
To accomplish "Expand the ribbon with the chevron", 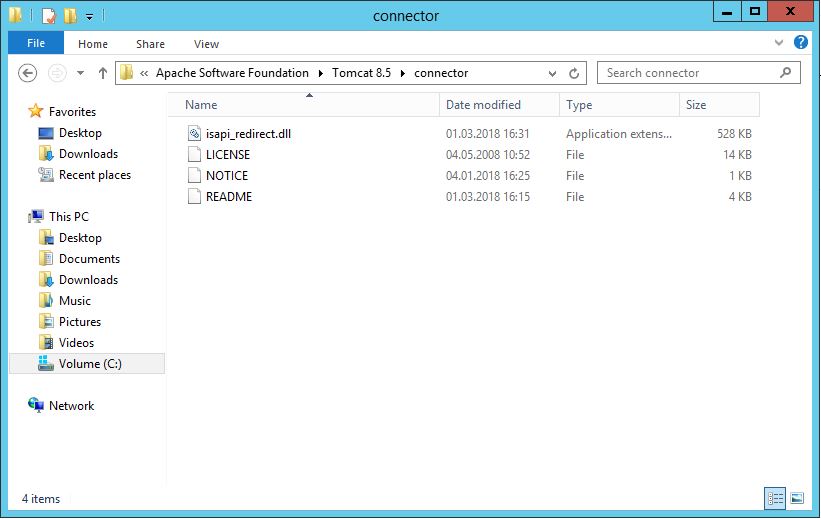I will (x=781, y=44).
